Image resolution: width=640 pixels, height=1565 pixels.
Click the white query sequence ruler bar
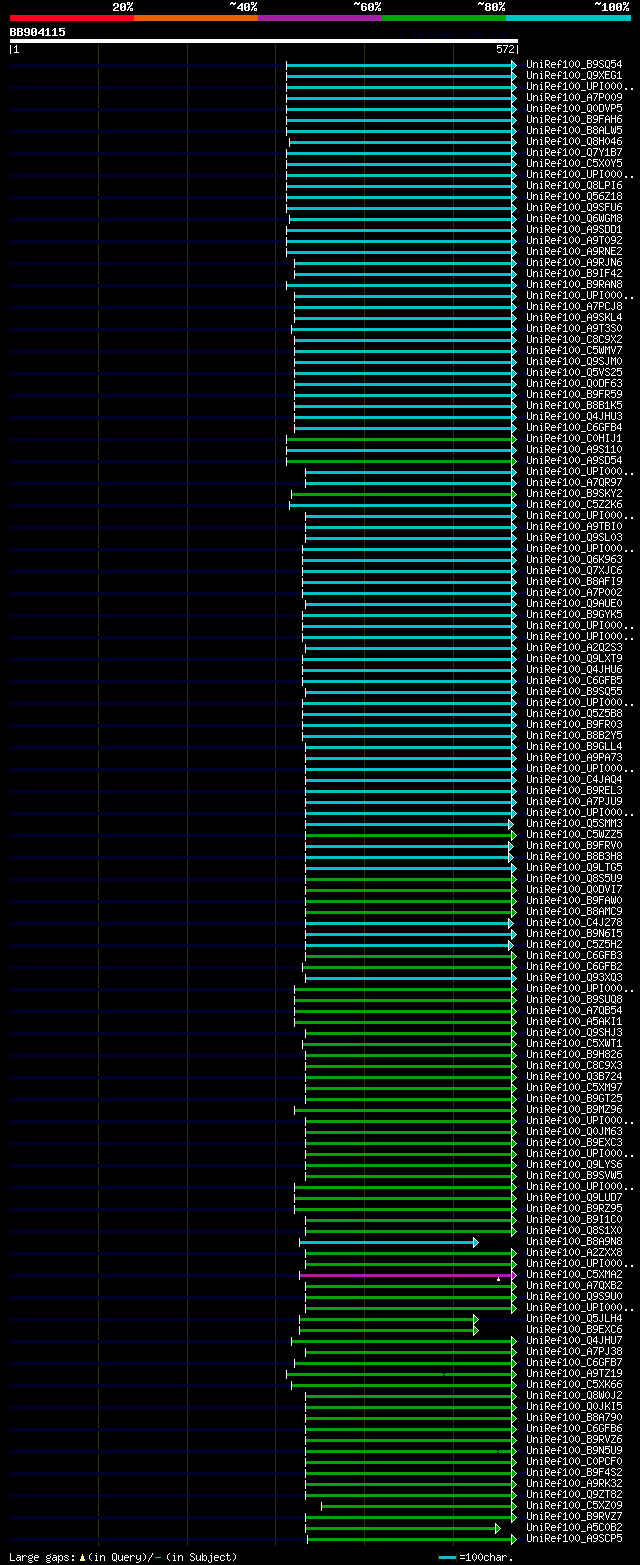point(264,41)
